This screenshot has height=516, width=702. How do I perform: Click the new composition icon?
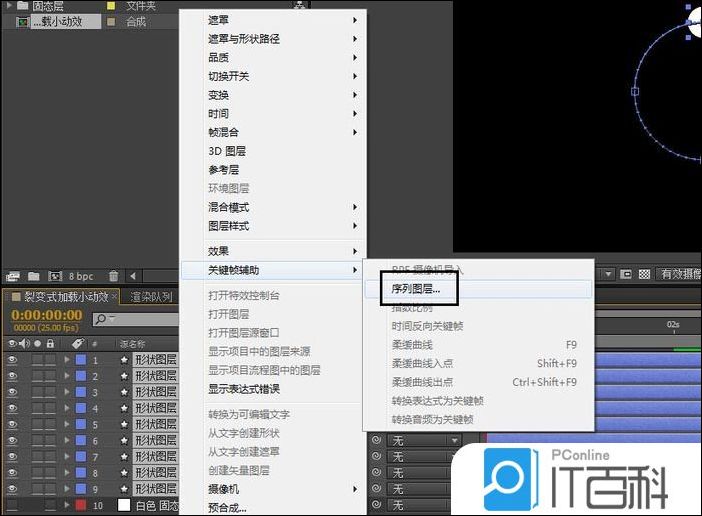pos(53,276)
